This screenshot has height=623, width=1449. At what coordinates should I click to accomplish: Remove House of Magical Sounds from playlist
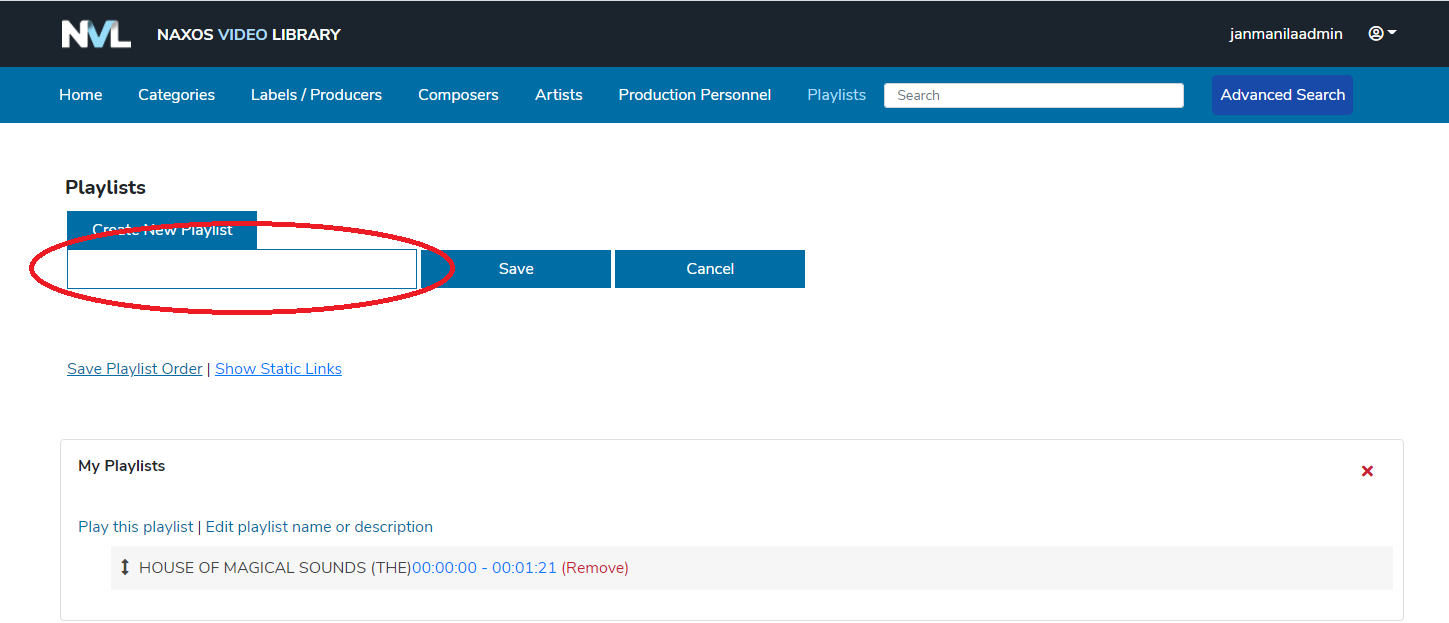pyautogui.click(x=595, y=568)
